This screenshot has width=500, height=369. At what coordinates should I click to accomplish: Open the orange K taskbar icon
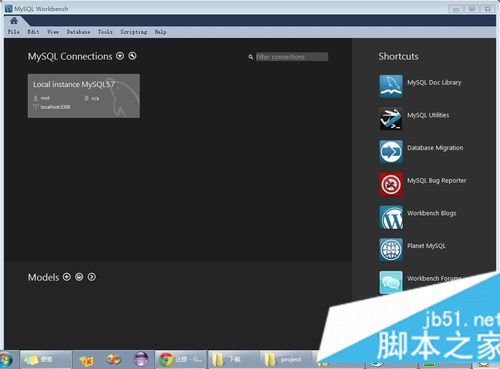[x=87, y=360]
